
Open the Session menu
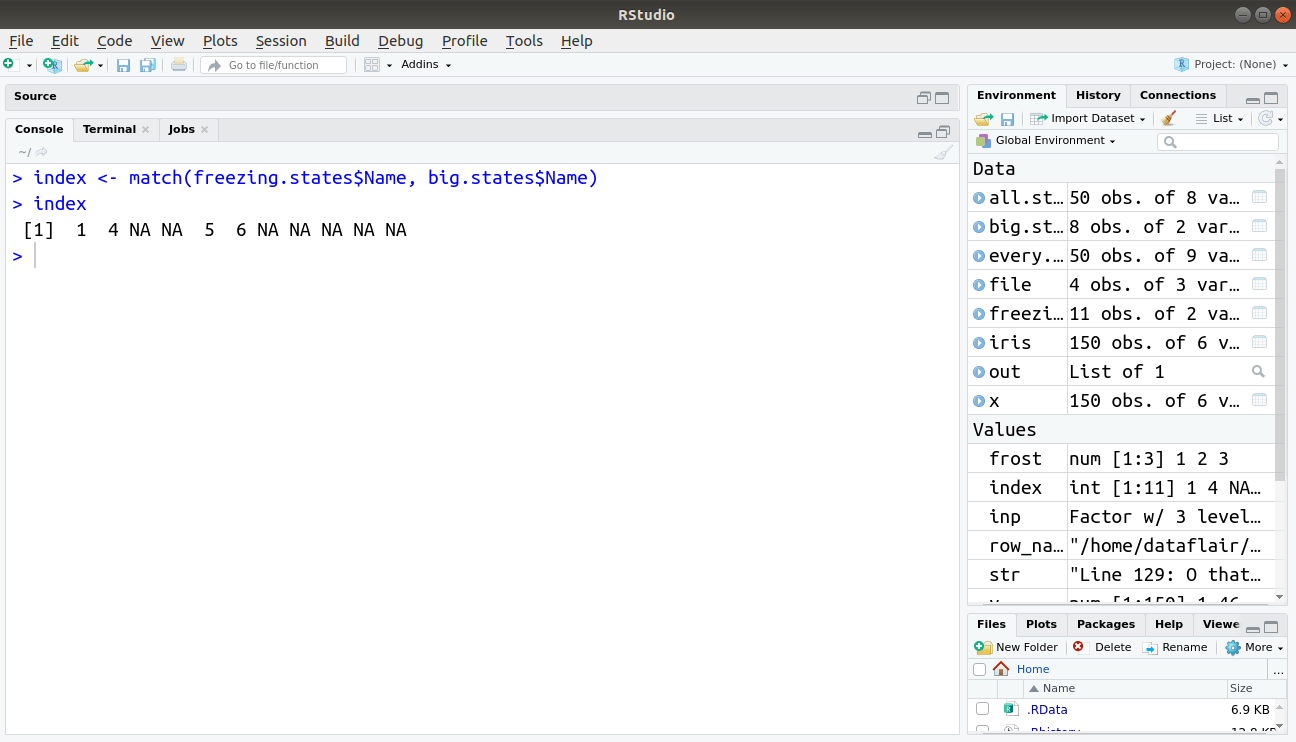point(281,41)
